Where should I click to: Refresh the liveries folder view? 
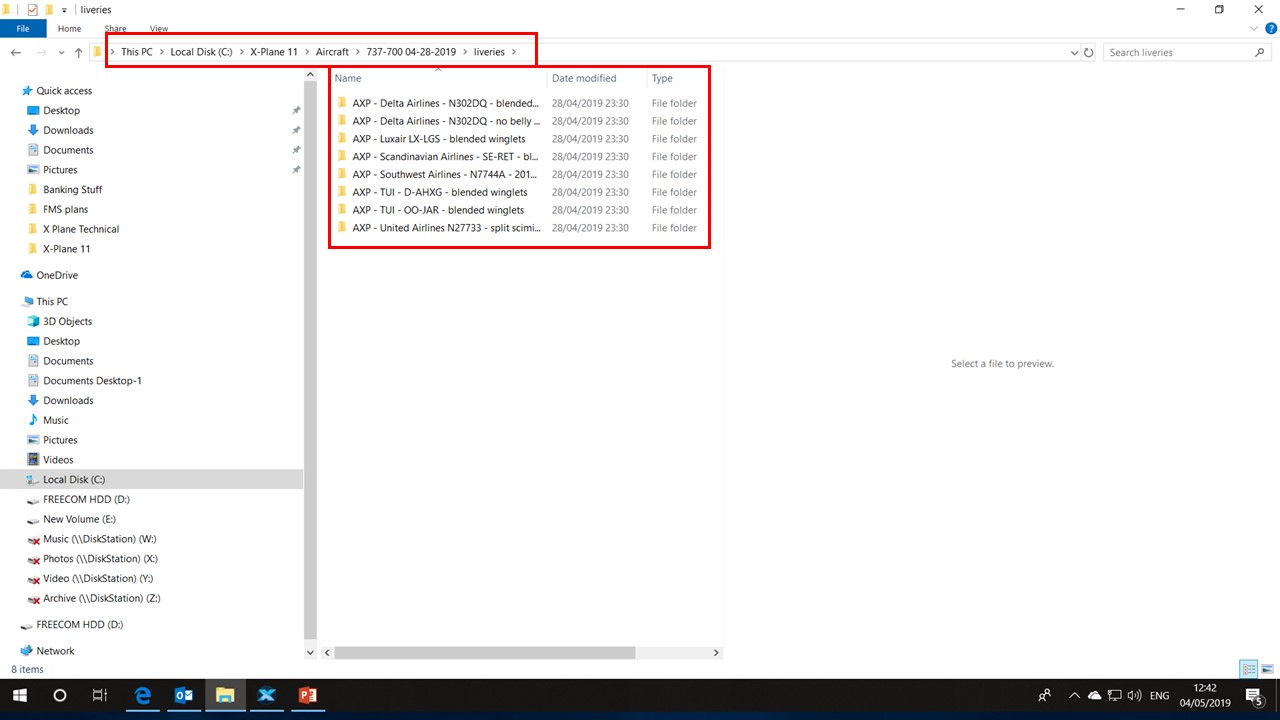pyautogui.click(x=1089, y=52)
